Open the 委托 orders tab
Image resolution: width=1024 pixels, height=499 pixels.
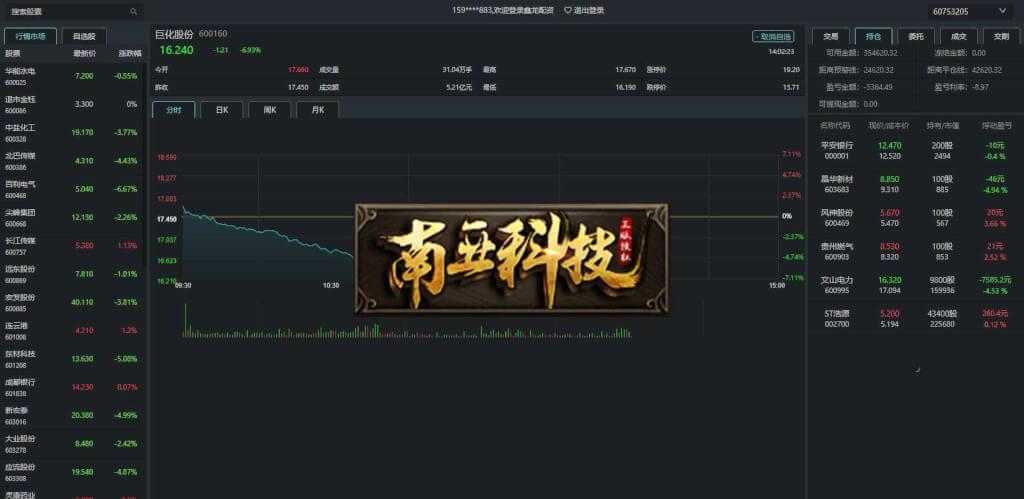tap(916, 37)
